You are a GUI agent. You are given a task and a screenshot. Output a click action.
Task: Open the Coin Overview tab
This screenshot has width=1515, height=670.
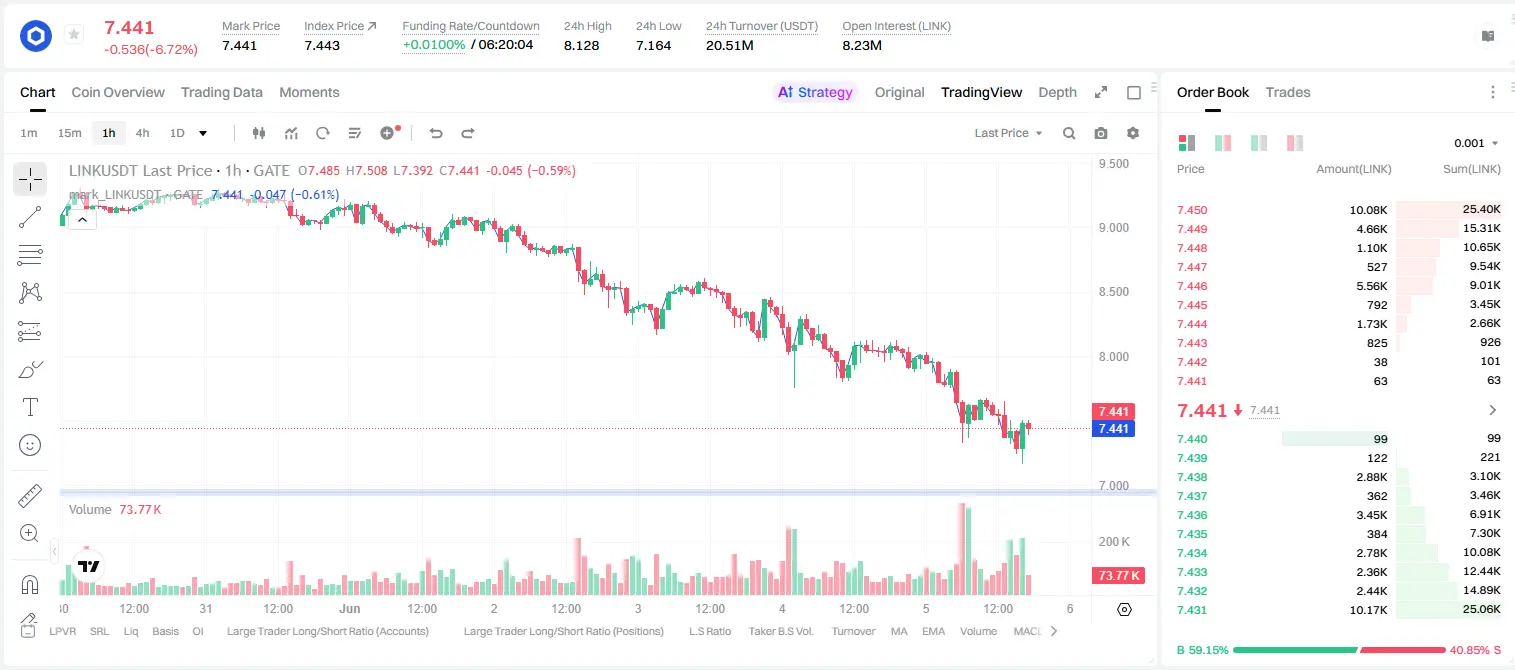118,92
